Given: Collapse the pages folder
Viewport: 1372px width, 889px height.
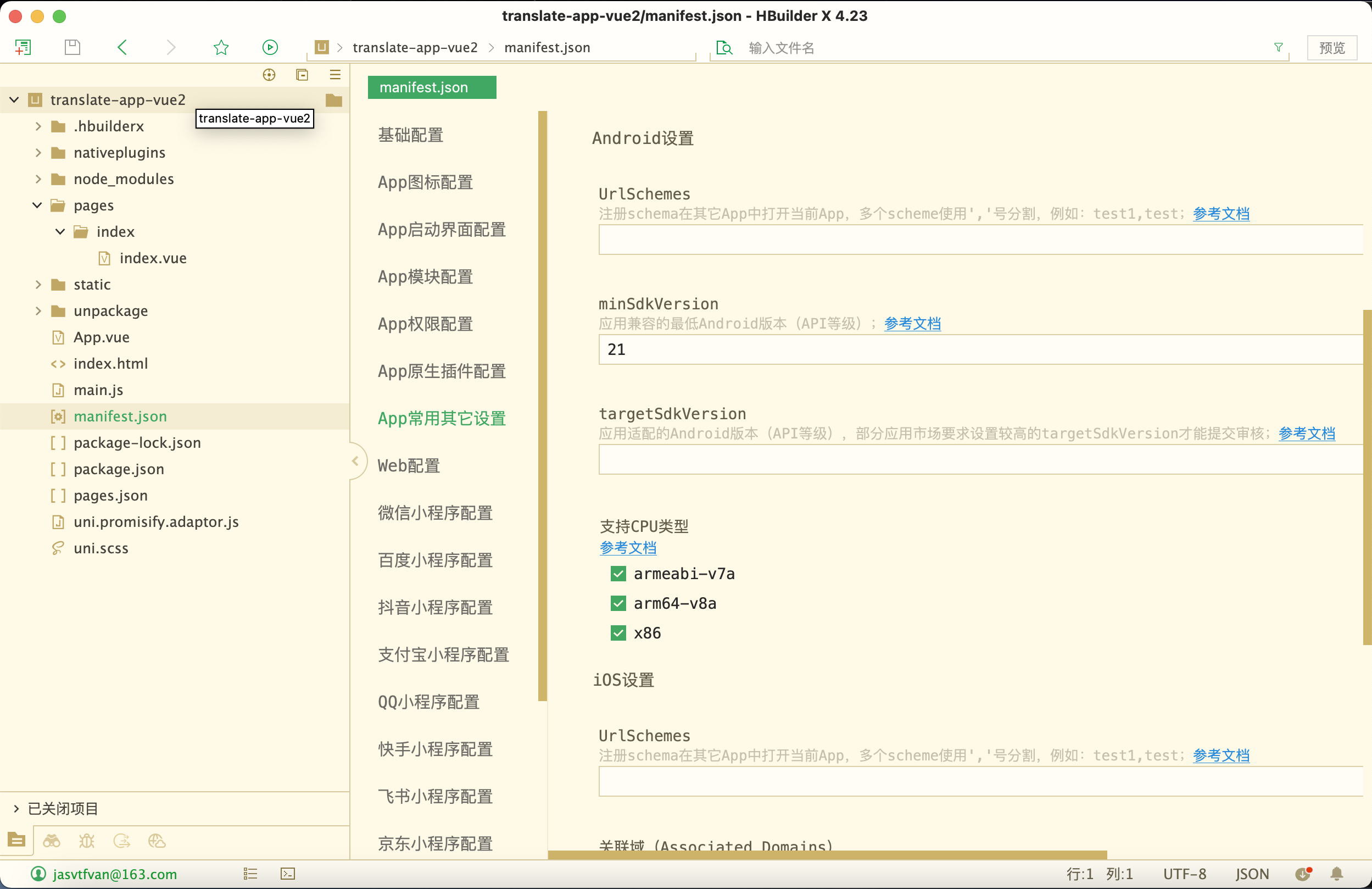Looking at the screenshot, I should (x=37, y=205).
